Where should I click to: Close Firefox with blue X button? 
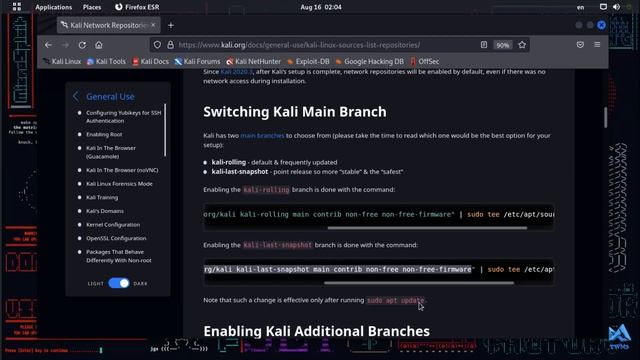tap(601, 25)
